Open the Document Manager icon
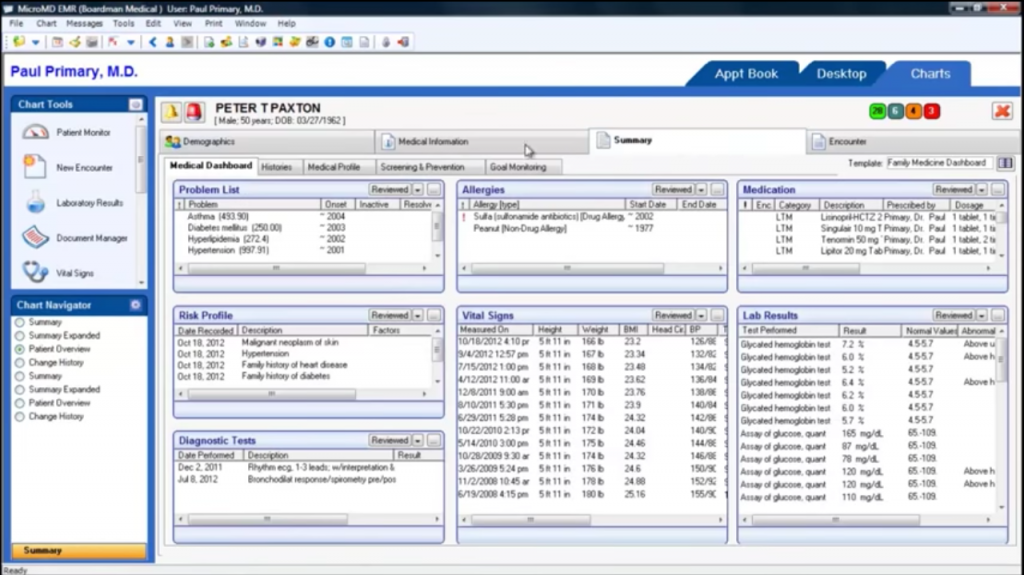Viewport: 1024px width, 575px height. click(36, 237)
